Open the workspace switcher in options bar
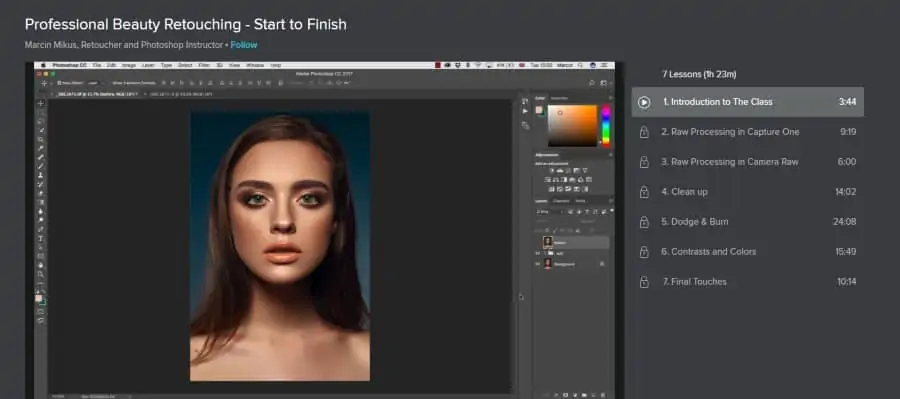900x399 pixels. (x=604, y=83)
